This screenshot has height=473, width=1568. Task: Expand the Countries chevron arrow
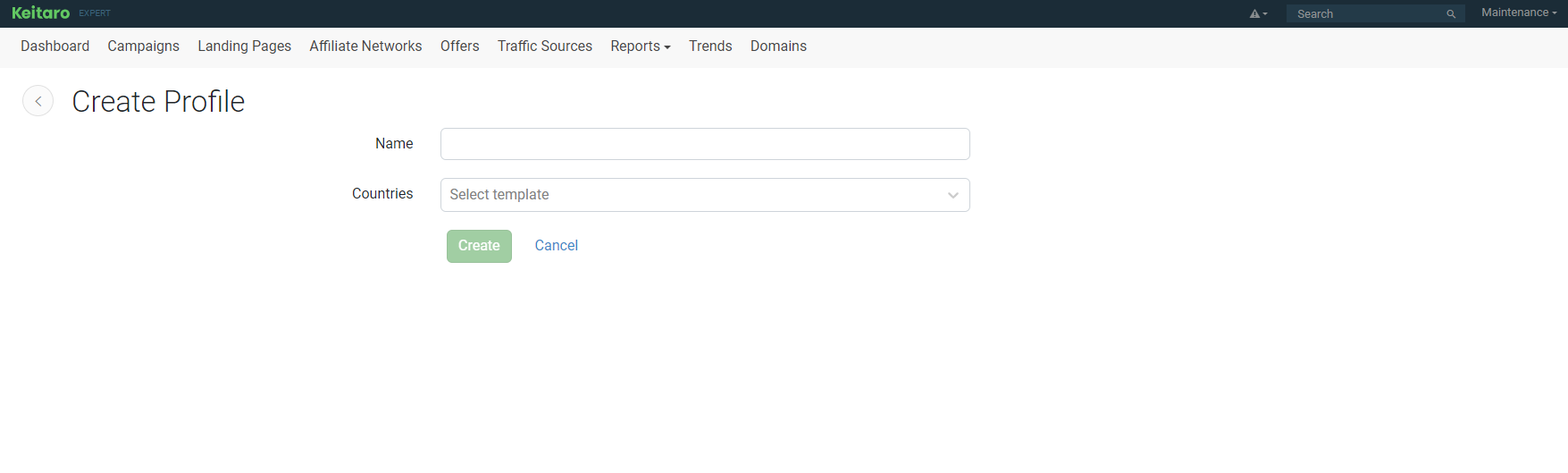pos(953,195)
